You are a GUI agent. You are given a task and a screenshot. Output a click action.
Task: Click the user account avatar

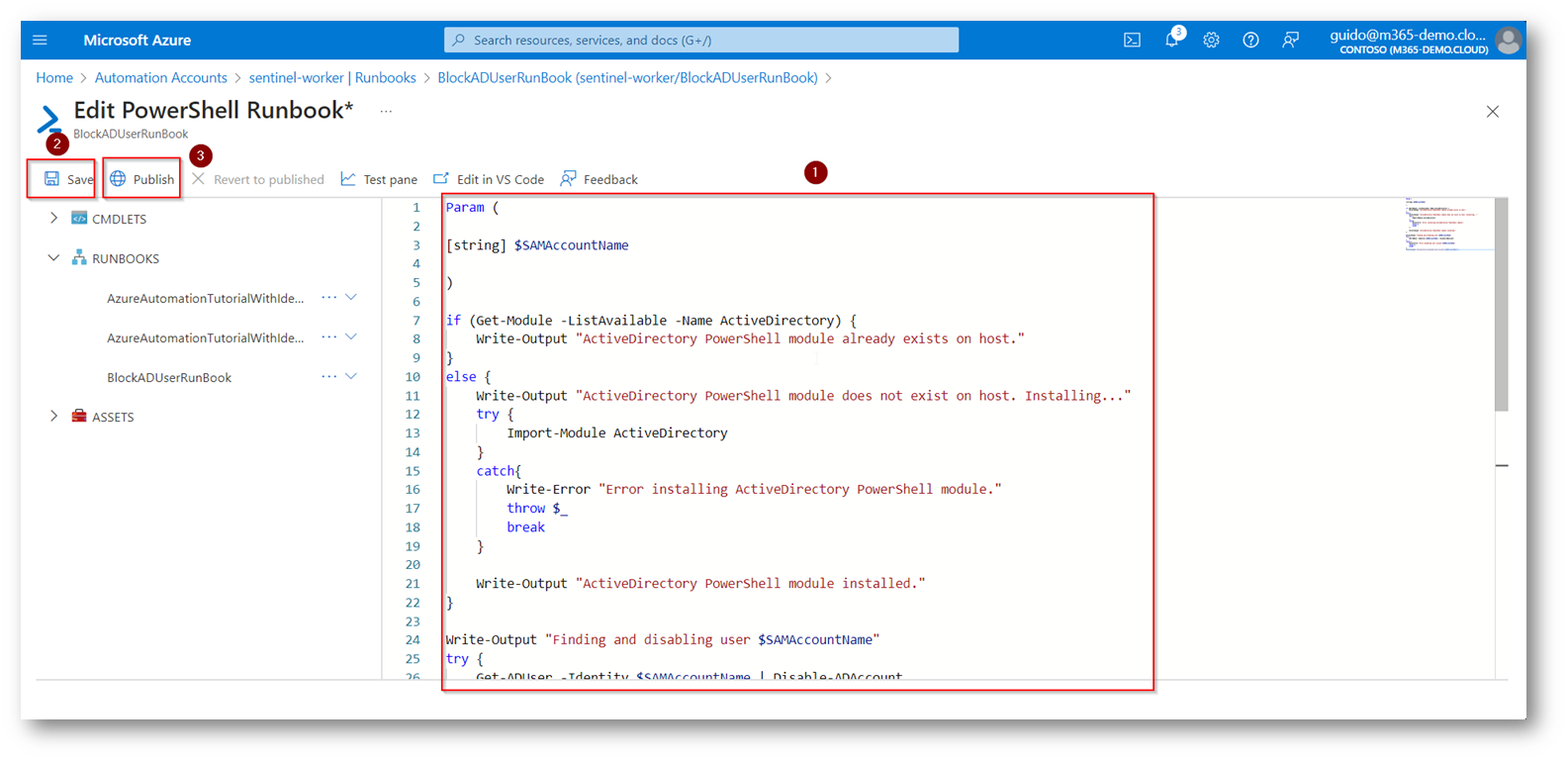click(x=1508, y=41)
